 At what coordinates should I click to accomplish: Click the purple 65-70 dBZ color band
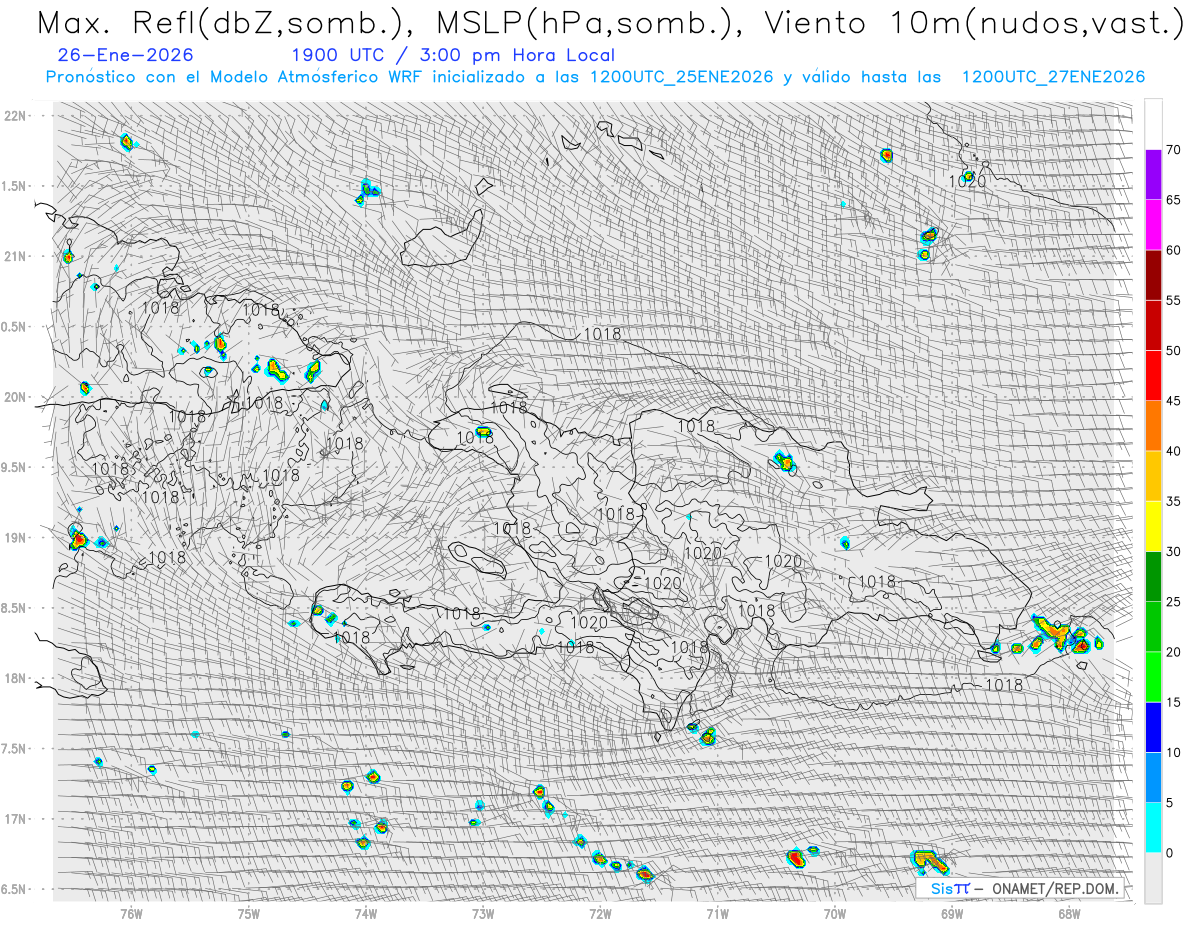(x=1153, y=175)
